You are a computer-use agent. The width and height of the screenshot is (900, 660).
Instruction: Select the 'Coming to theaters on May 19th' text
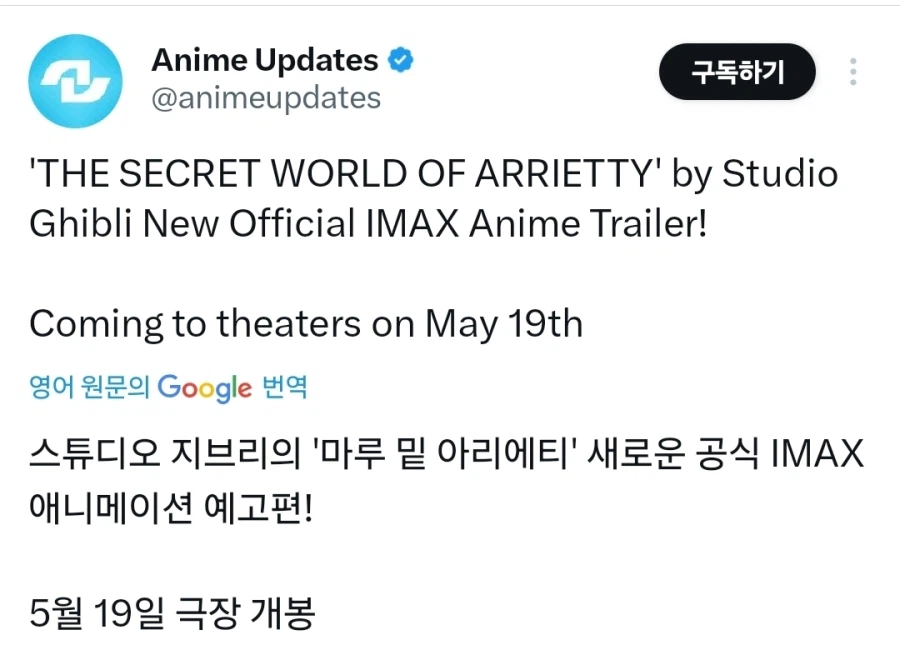pos(305,323)
